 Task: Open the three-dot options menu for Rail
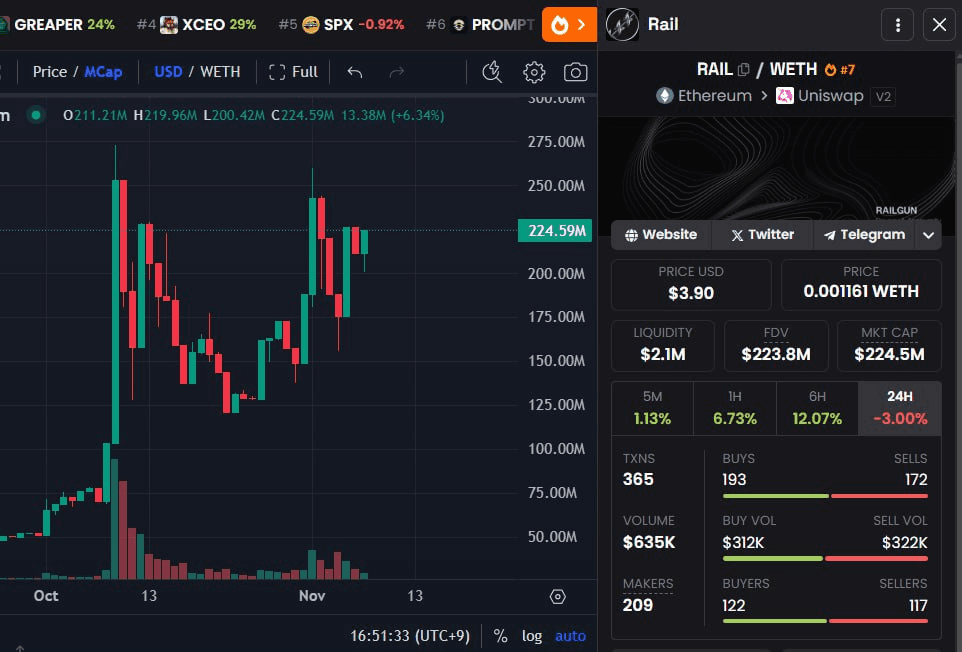tap(897, 25)
